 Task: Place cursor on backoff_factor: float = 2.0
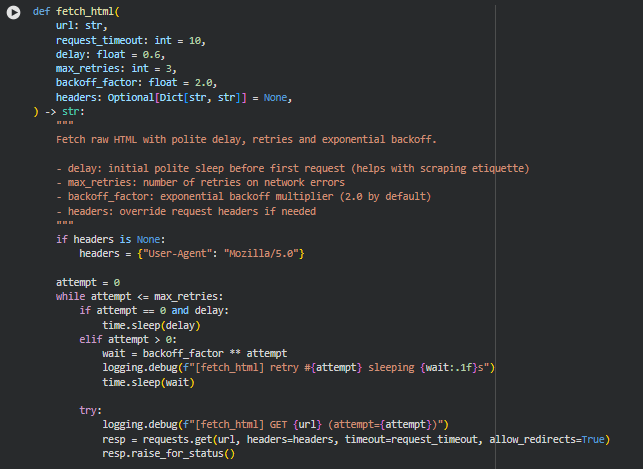(x=135, y=83)
